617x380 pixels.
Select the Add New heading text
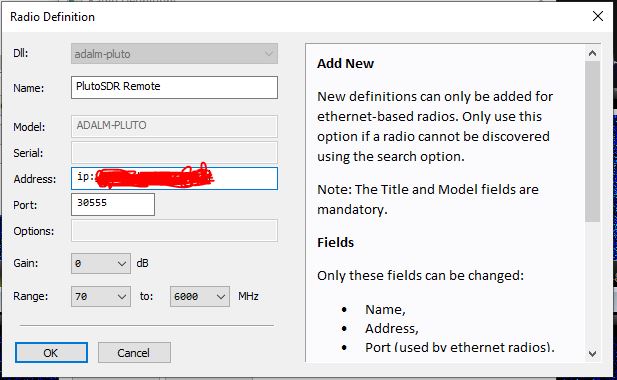coord(345,63)
